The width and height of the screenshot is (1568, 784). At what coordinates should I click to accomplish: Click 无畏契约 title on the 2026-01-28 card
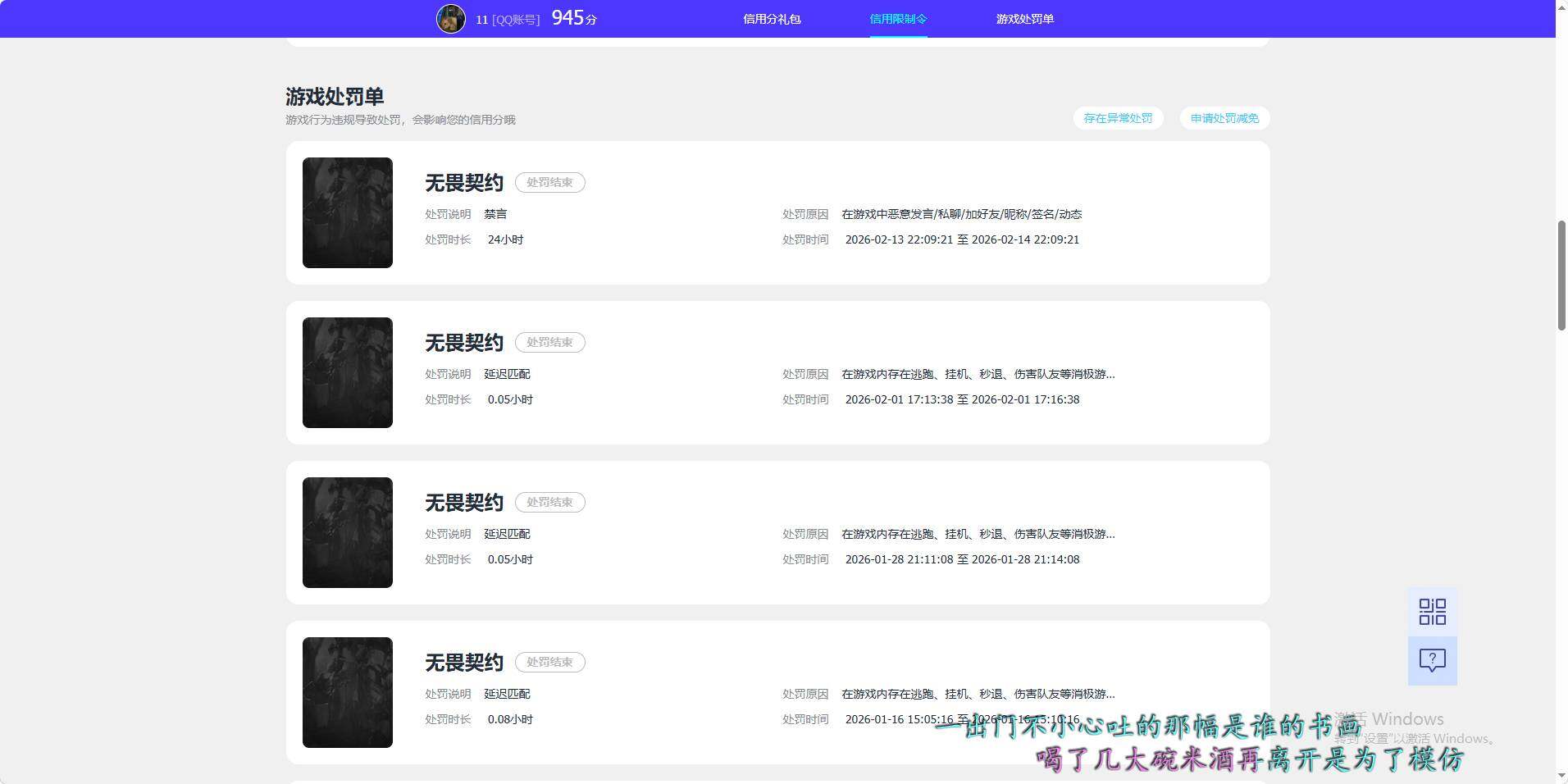click(464, 502)
